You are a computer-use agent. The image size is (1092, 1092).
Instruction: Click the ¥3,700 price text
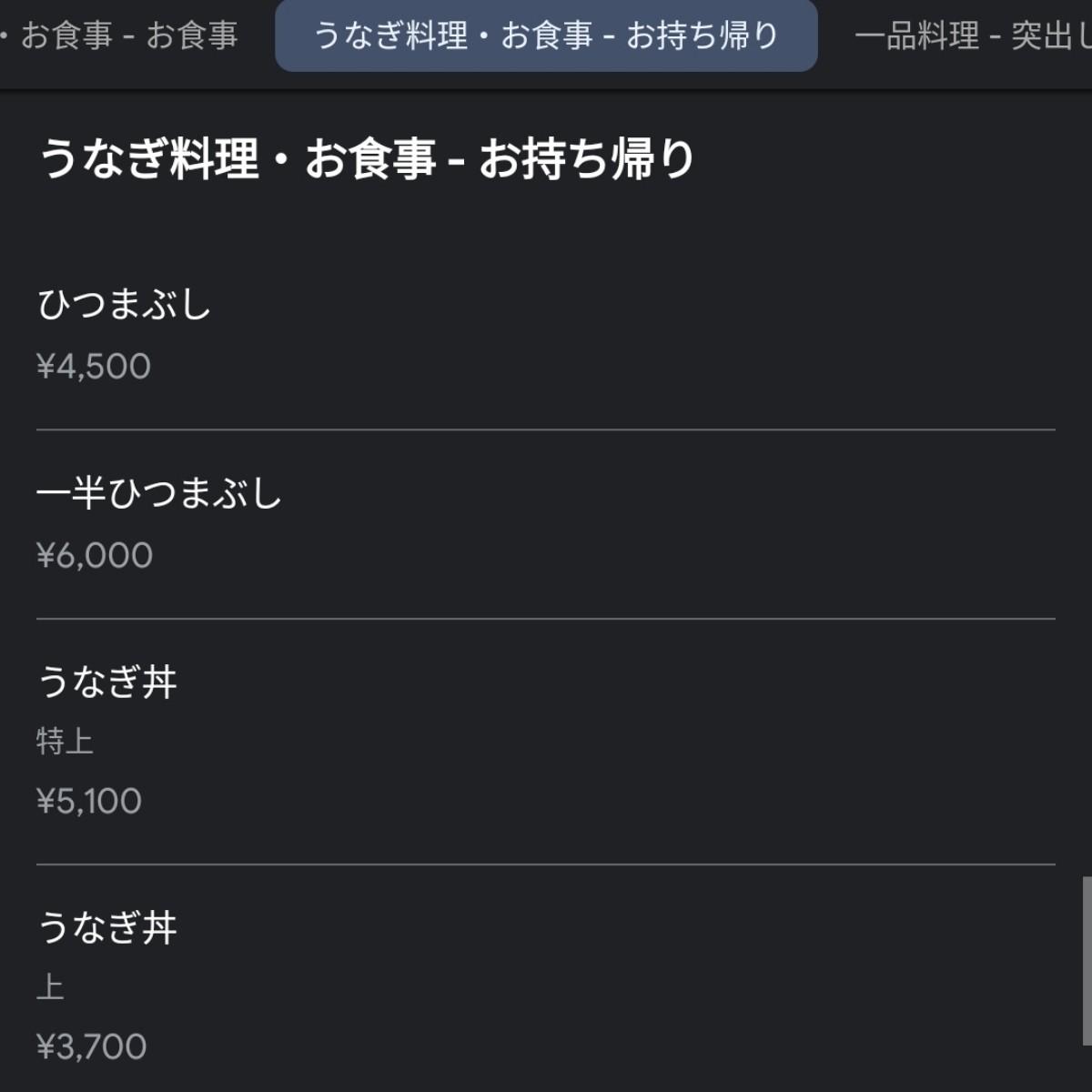[92, 1046]
